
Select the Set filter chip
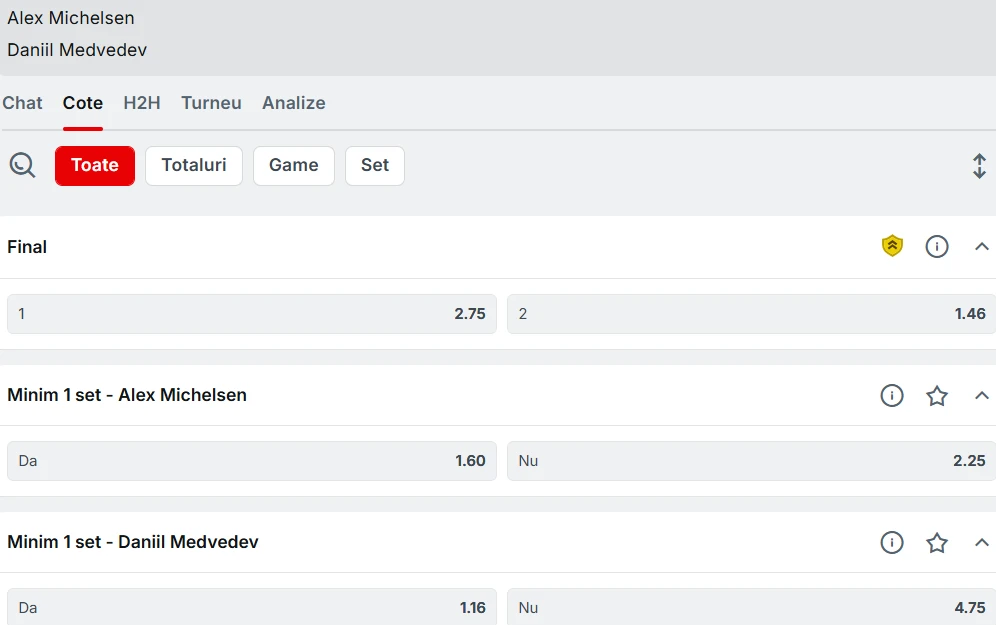tap(375, 166)
